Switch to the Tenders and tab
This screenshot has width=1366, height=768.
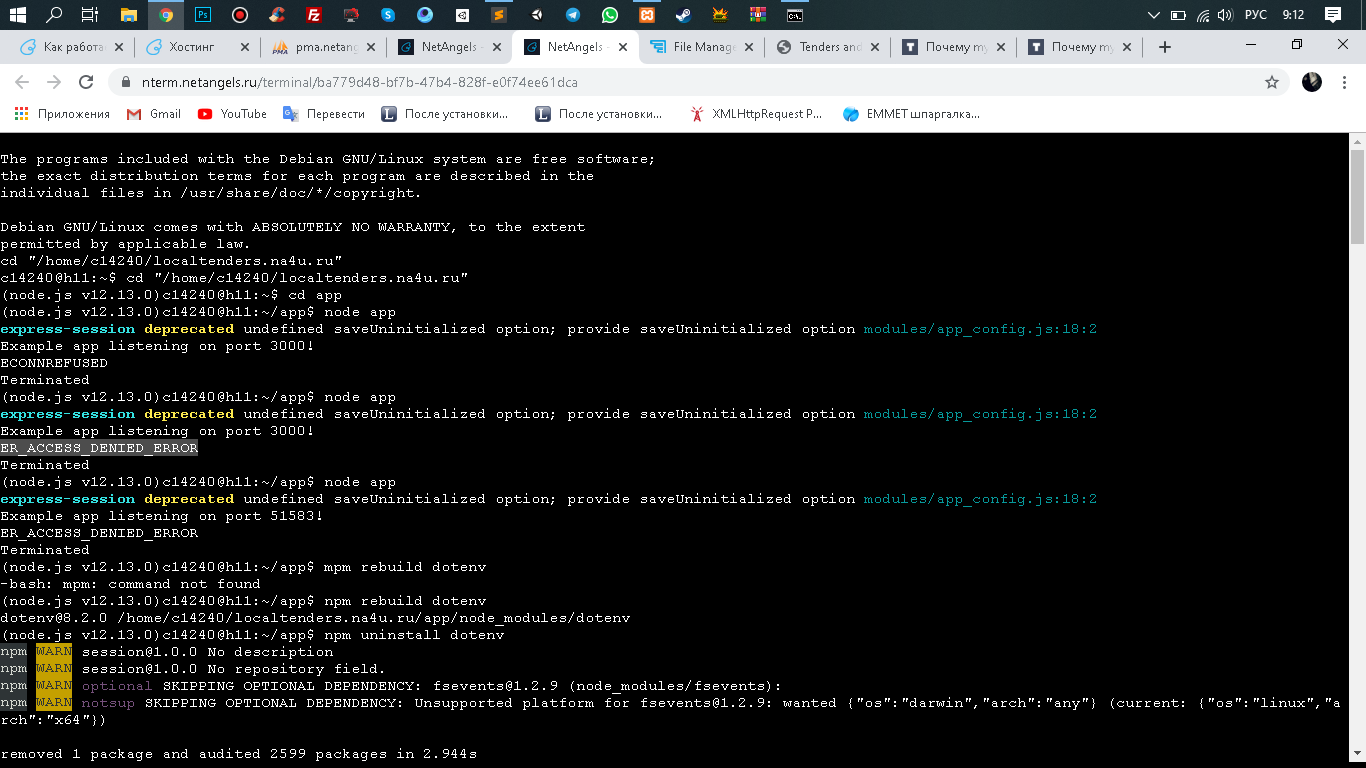(826, 47)
